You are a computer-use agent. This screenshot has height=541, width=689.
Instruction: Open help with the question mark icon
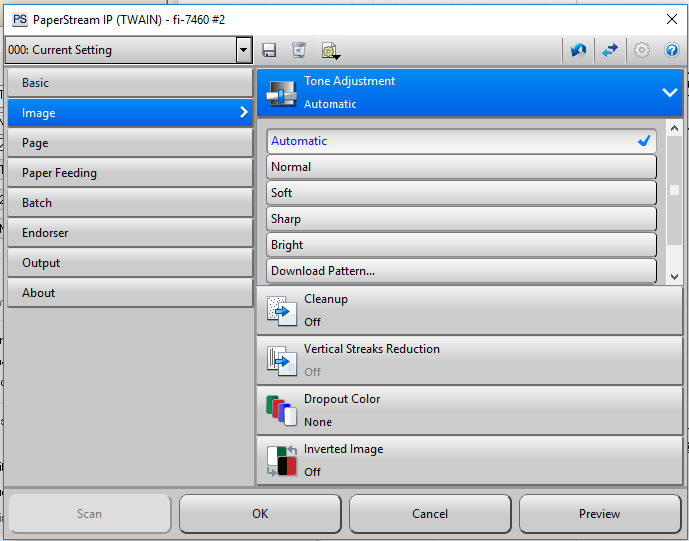click(x=671, y=50)
